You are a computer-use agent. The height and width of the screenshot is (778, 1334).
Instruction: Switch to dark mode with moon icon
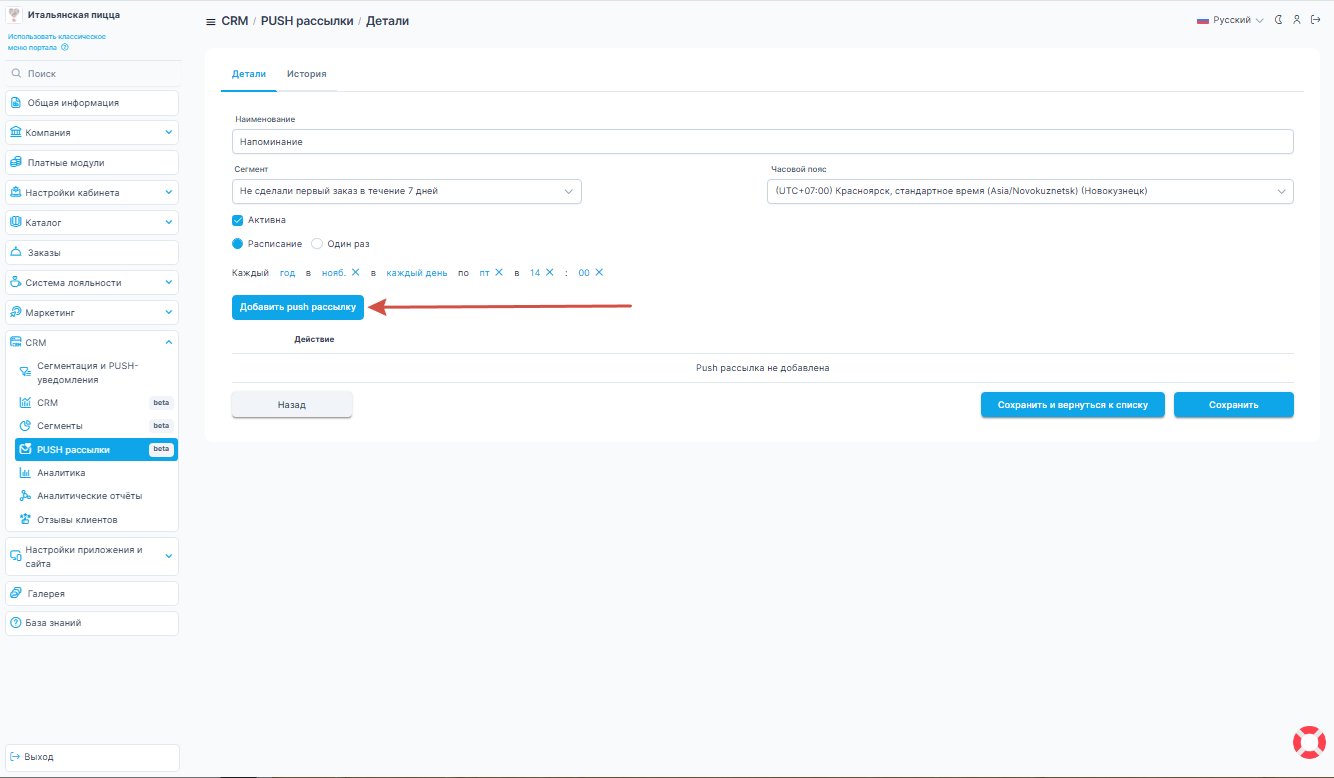[1279, 20]
